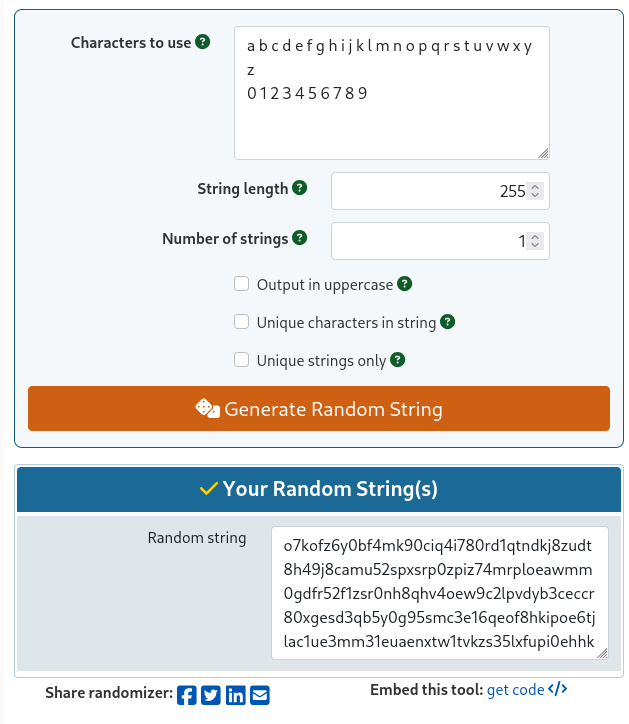Enable the Output in uppercase checkbox

[x=241, y=284]
